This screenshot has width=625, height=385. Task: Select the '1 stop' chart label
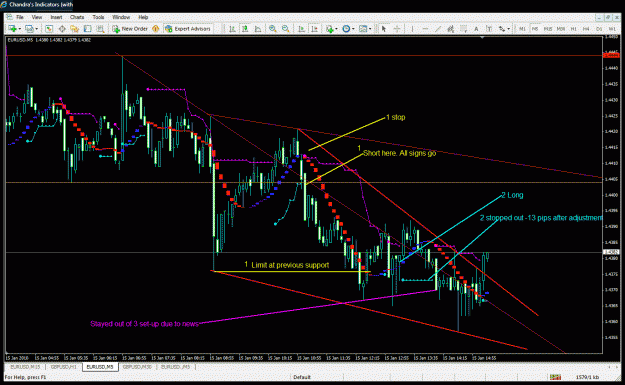[395, 117]
